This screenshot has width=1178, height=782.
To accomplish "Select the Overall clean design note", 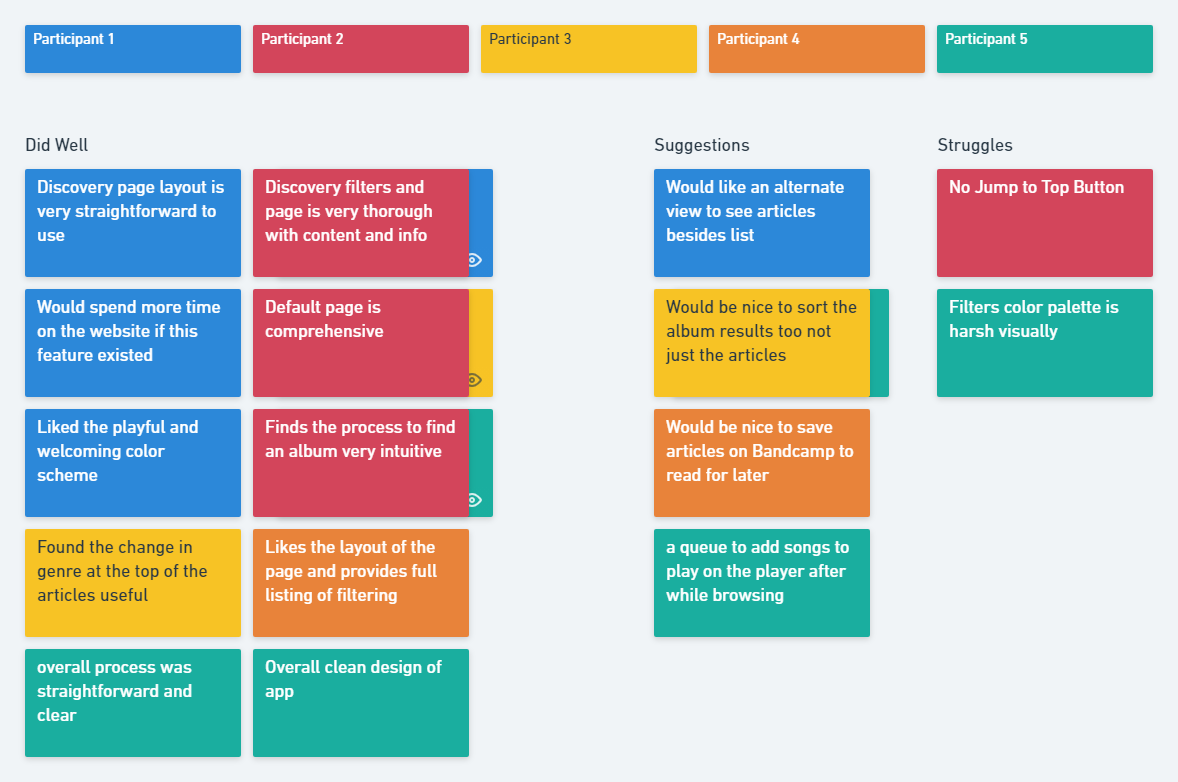I will (361, 703).
